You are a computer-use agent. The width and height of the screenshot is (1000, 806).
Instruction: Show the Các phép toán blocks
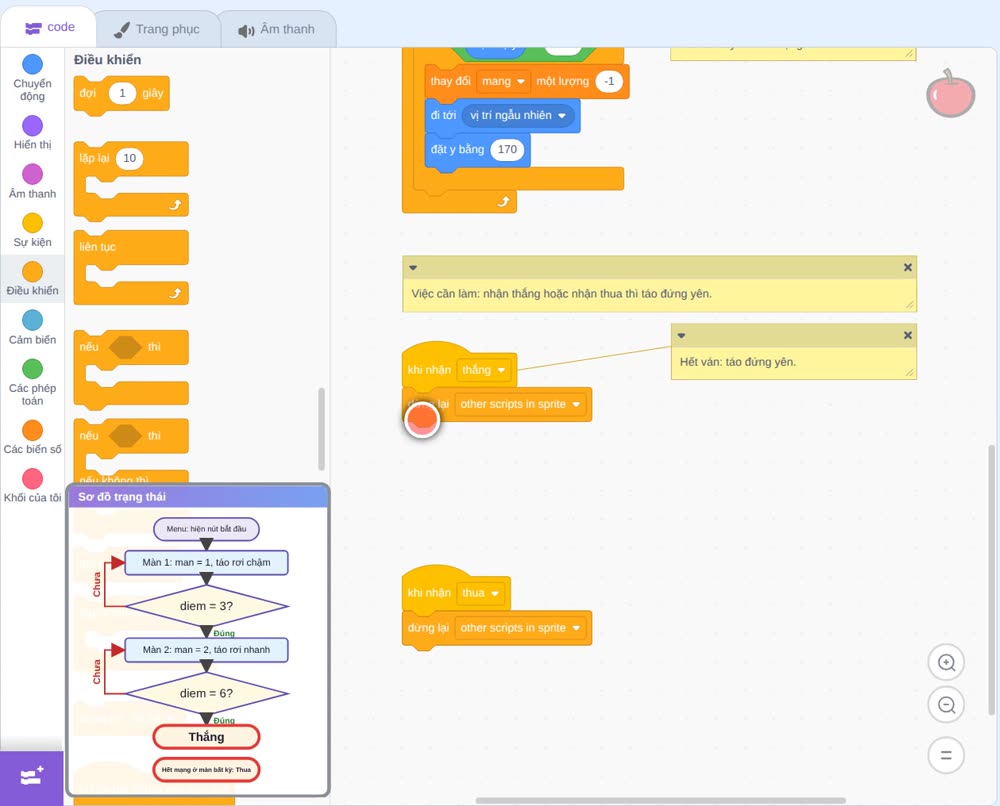(33, 383)
